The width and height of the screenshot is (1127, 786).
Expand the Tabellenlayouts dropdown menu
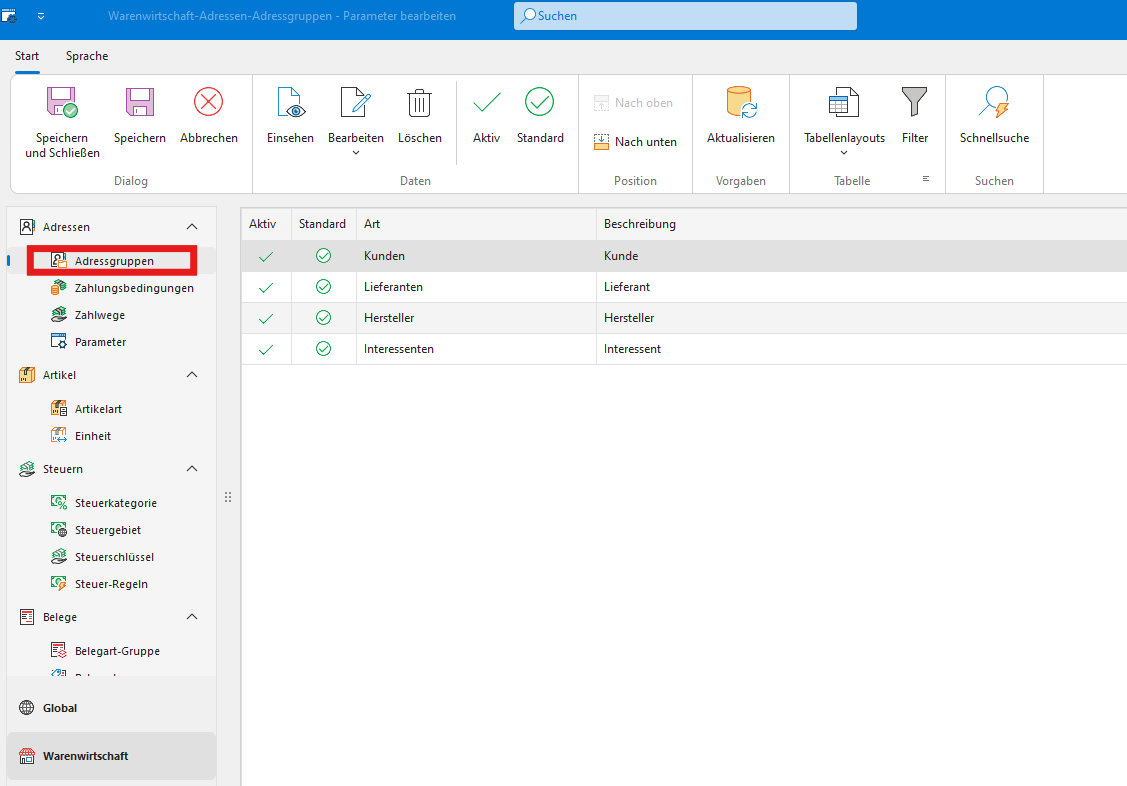(x=844, y=153)
